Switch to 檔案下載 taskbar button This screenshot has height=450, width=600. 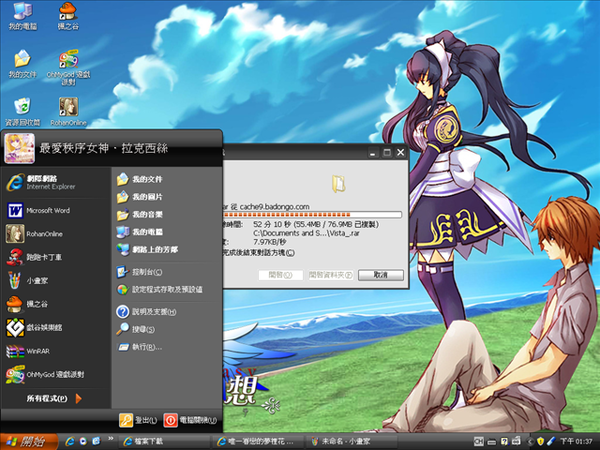165,442
